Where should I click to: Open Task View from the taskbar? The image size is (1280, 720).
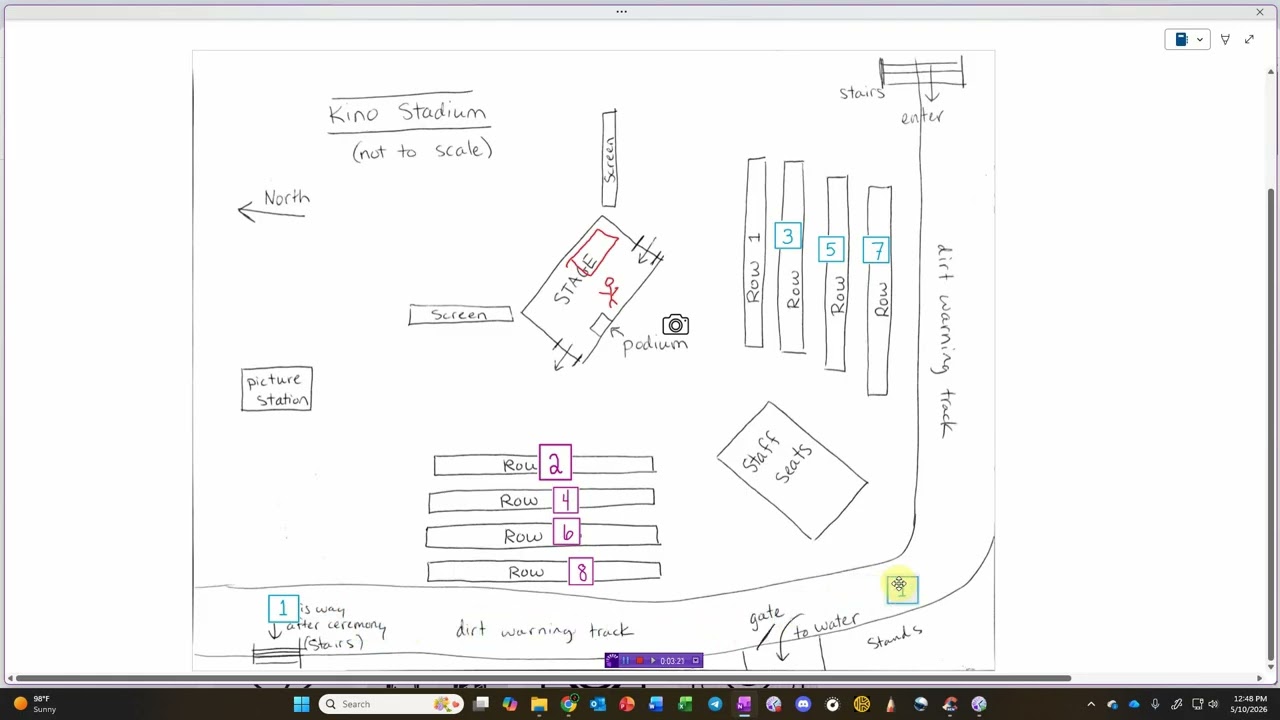pos(481,704)
